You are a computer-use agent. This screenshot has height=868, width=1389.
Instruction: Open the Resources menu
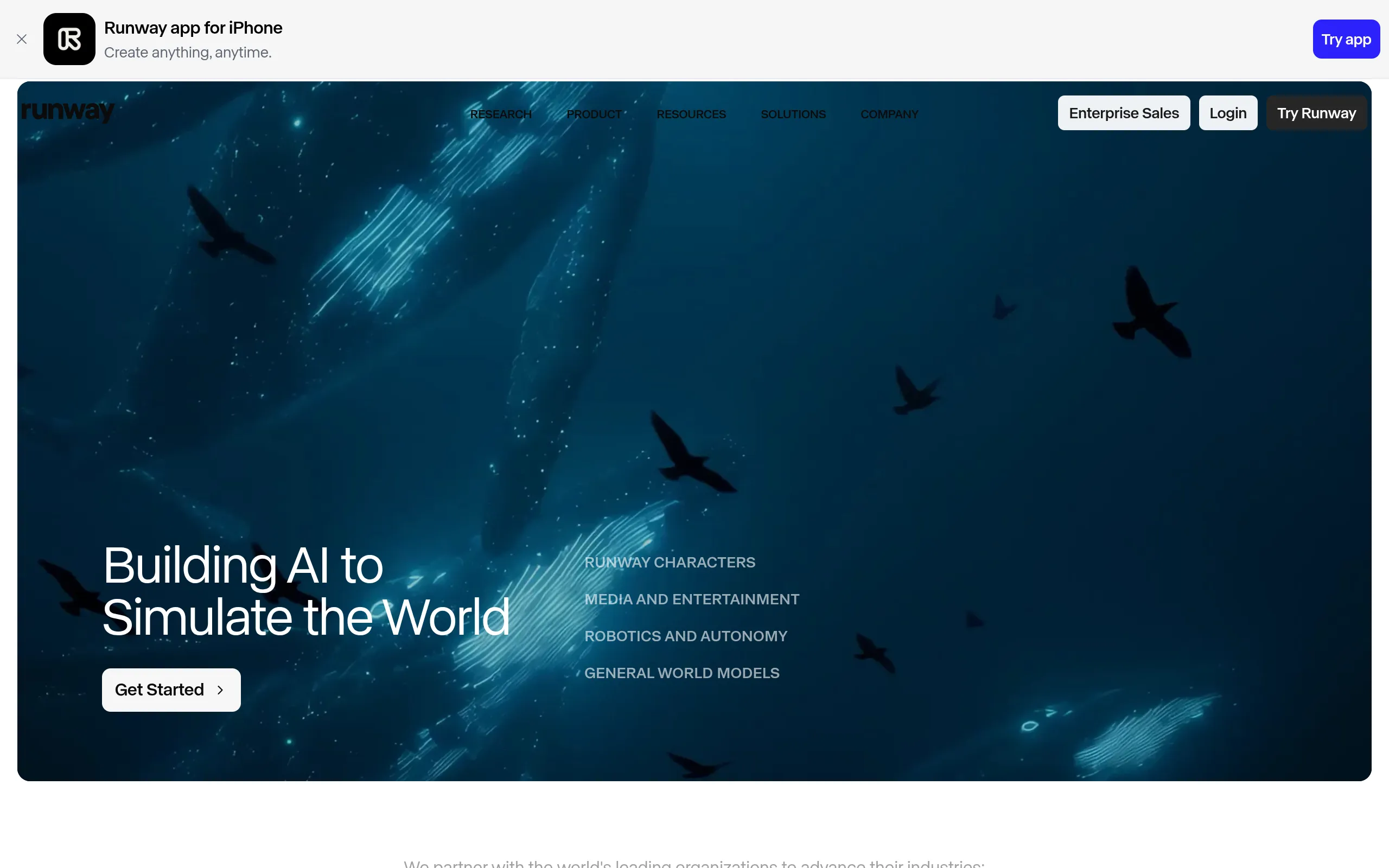pyautogui.click(x=691, y=114)
